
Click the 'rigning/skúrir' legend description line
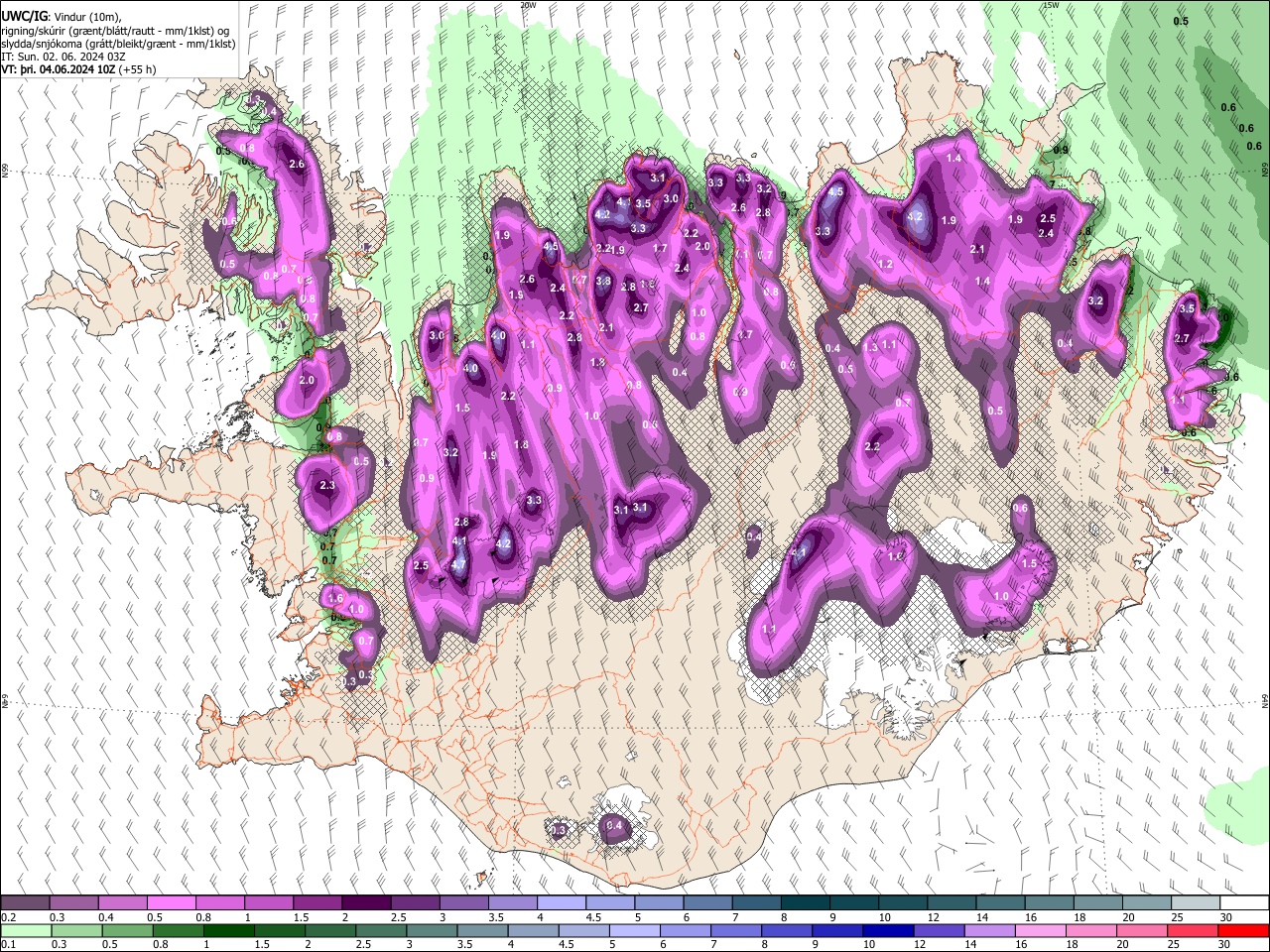click(117, 31)
